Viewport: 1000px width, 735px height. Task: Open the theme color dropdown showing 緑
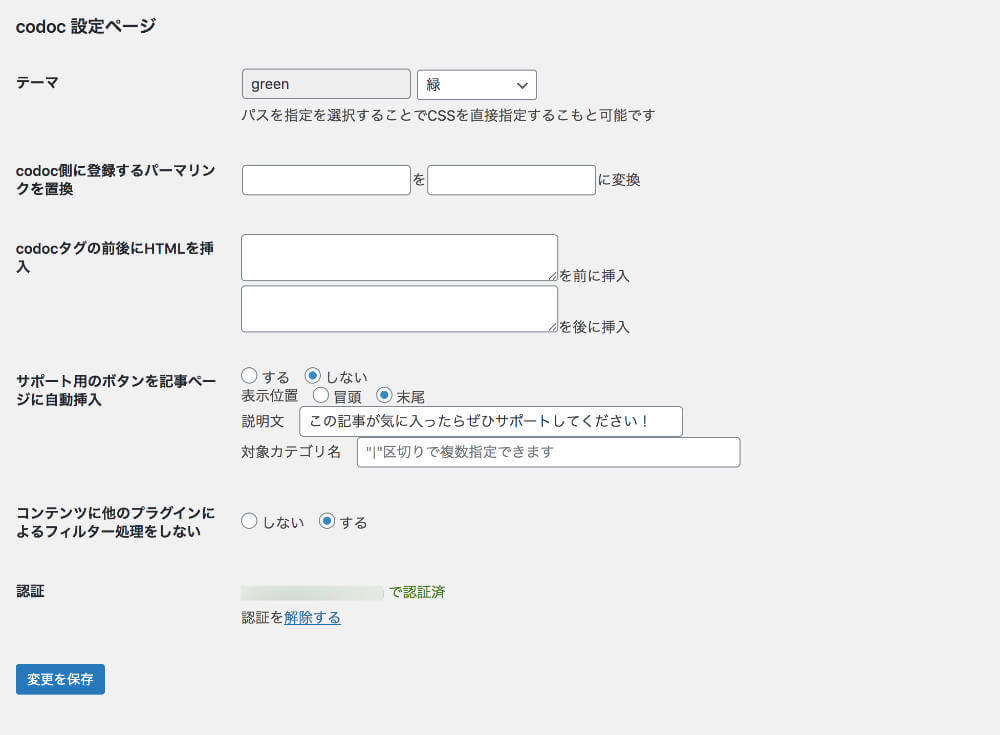pos(477,84)
